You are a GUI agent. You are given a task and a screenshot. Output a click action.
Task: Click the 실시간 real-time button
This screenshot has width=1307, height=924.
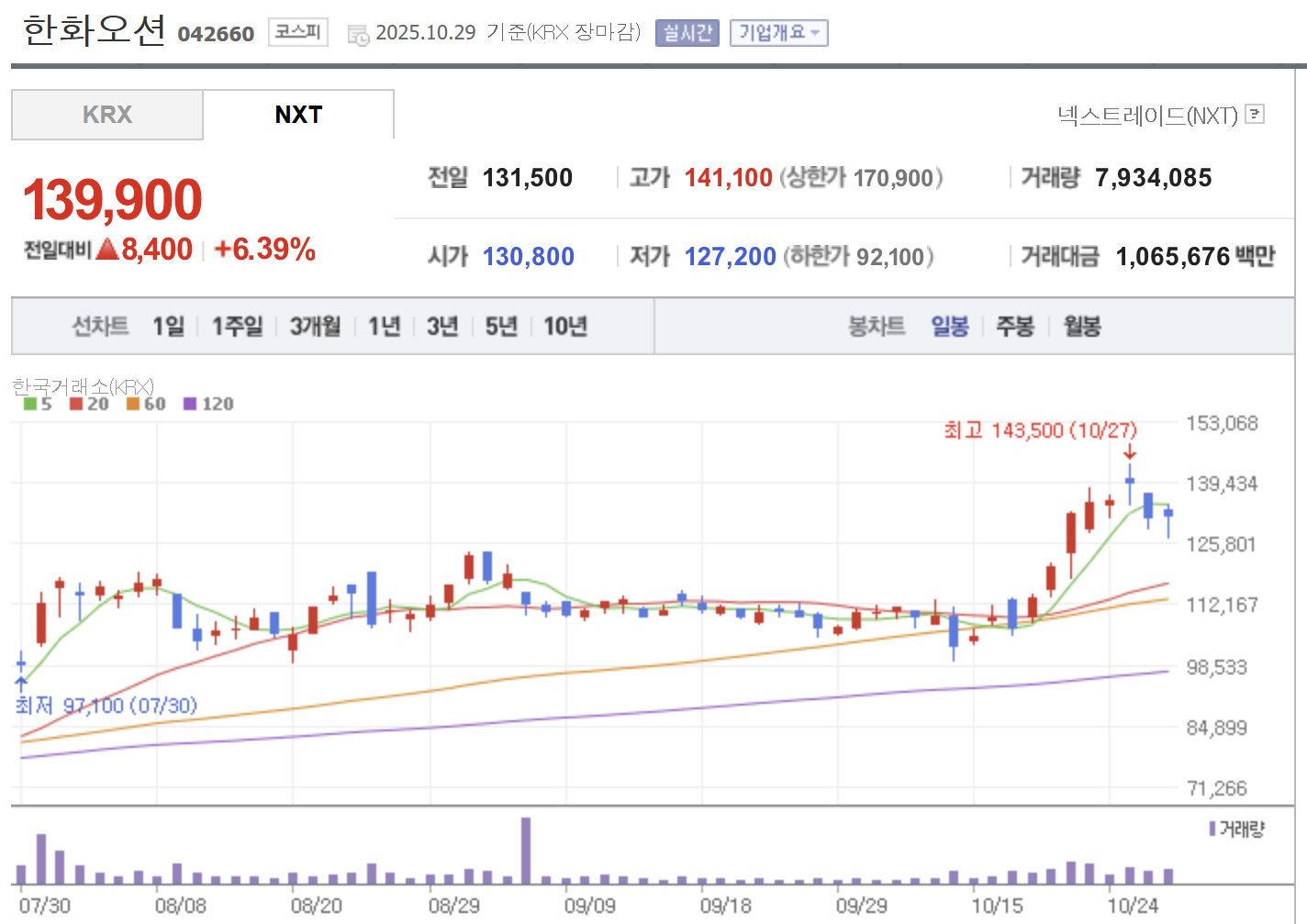click(687, 33)
